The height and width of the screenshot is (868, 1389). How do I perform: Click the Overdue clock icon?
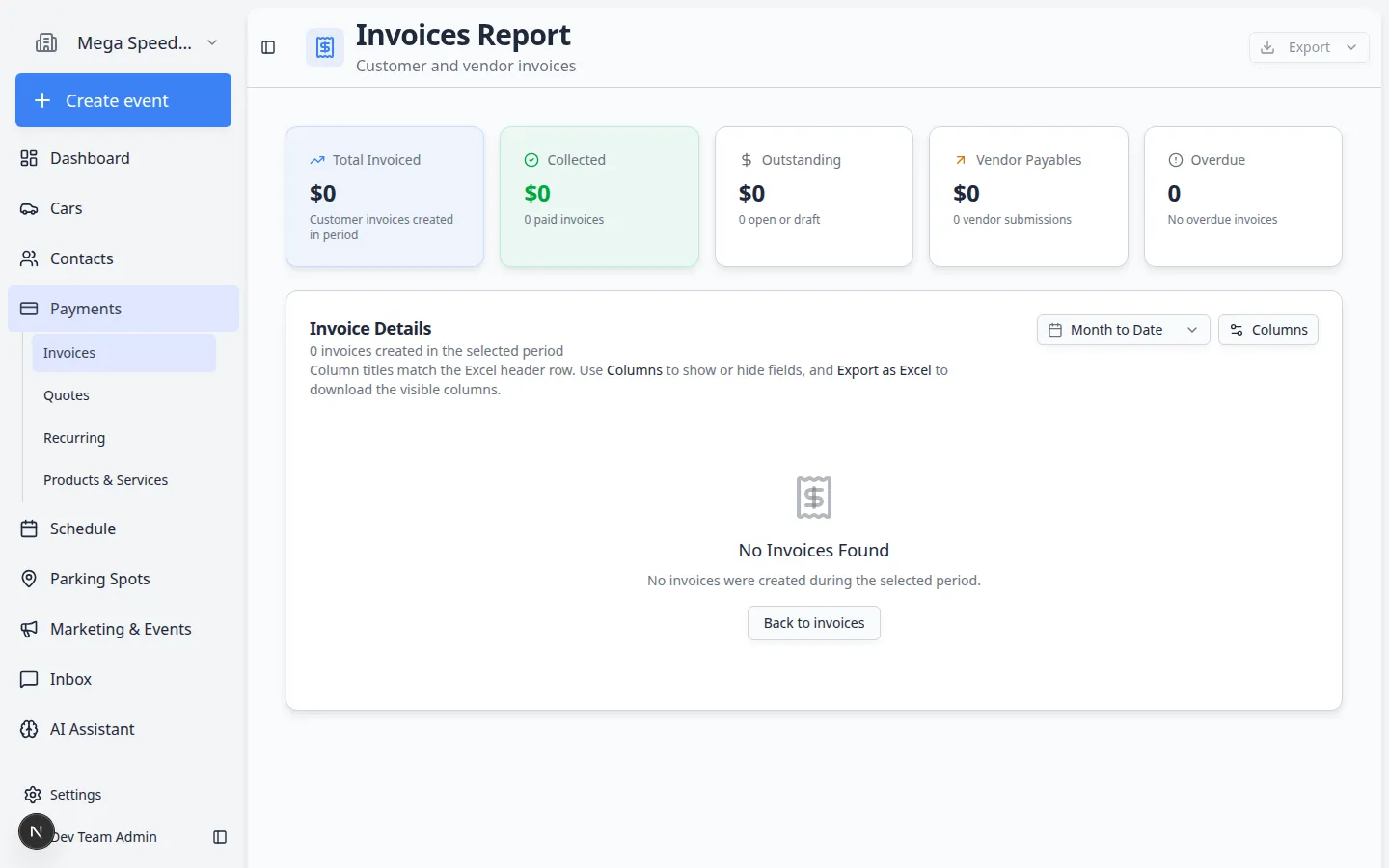pyautogui.click(x=1176, y=160)
